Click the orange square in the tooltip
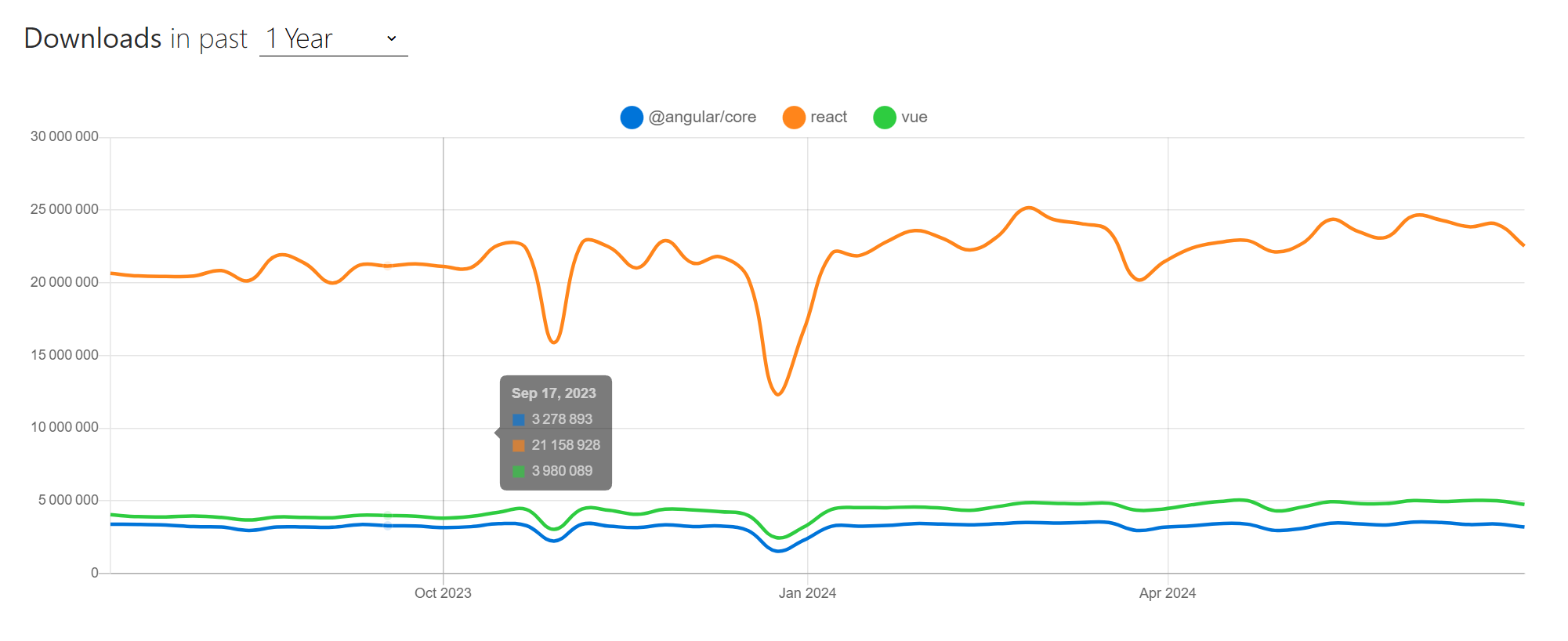Screen dimensions: 1568x641 pyautogui.click(x=518, y=444)
